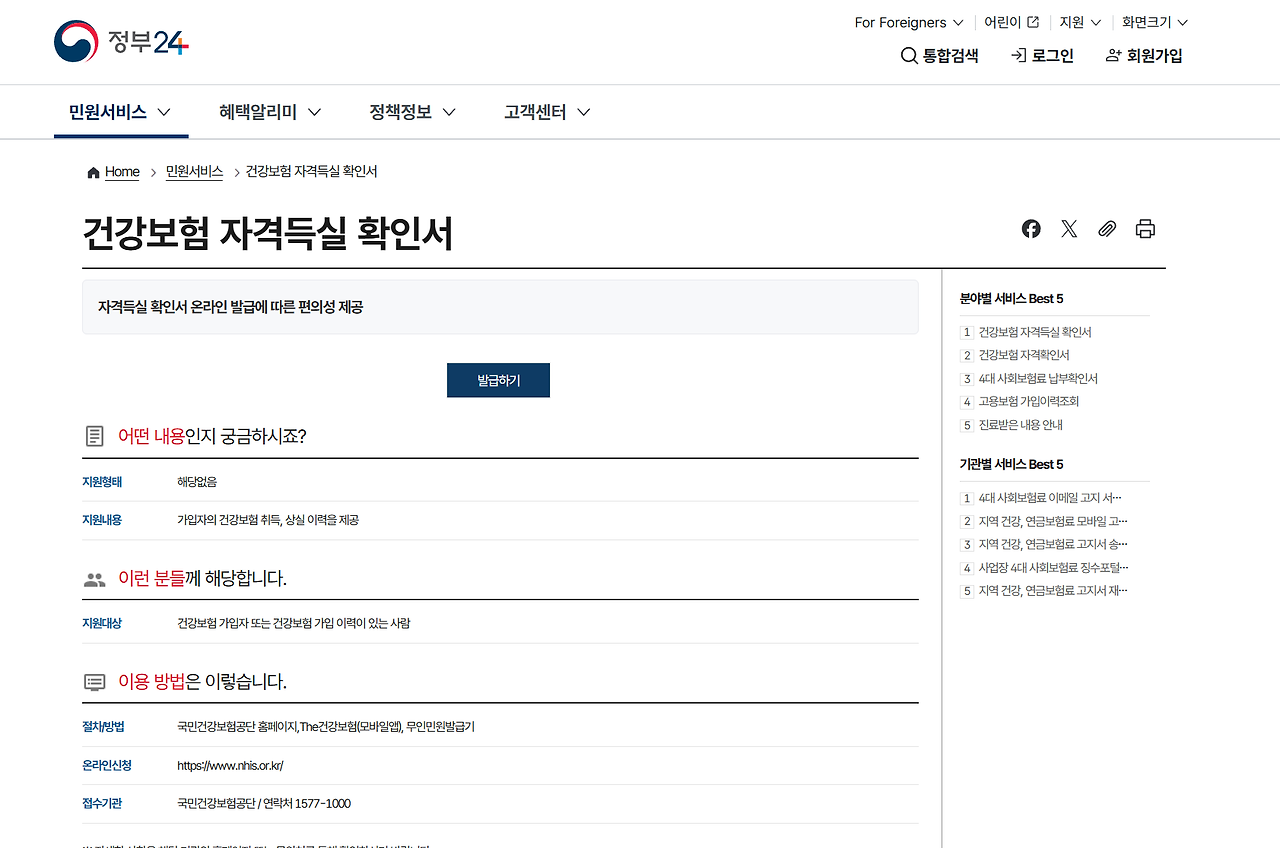Go to 로그인 login page
This screenshot has height=848, width=1280.
click(1042, 56)
